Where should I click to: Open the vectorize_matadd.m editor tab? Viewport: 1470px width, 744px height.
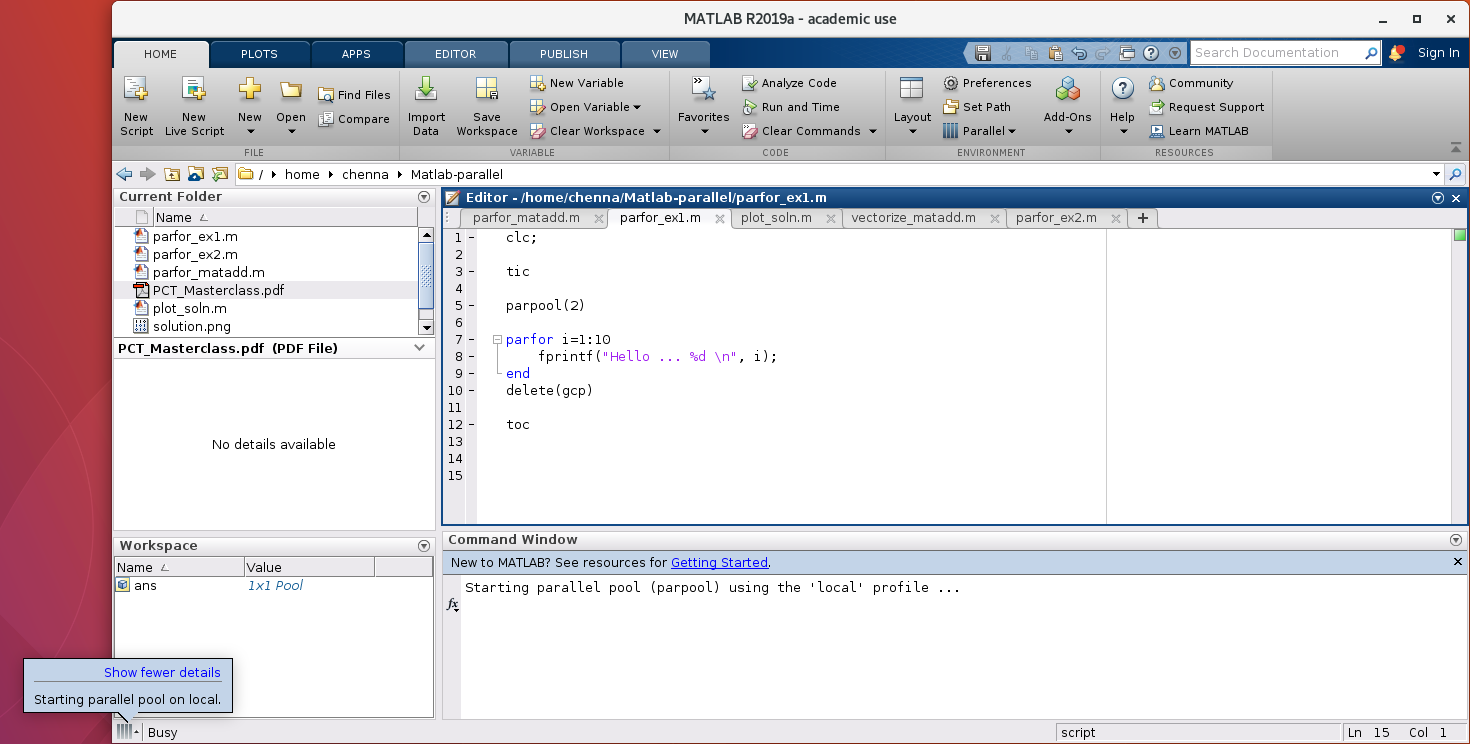[x=913, y=218]
